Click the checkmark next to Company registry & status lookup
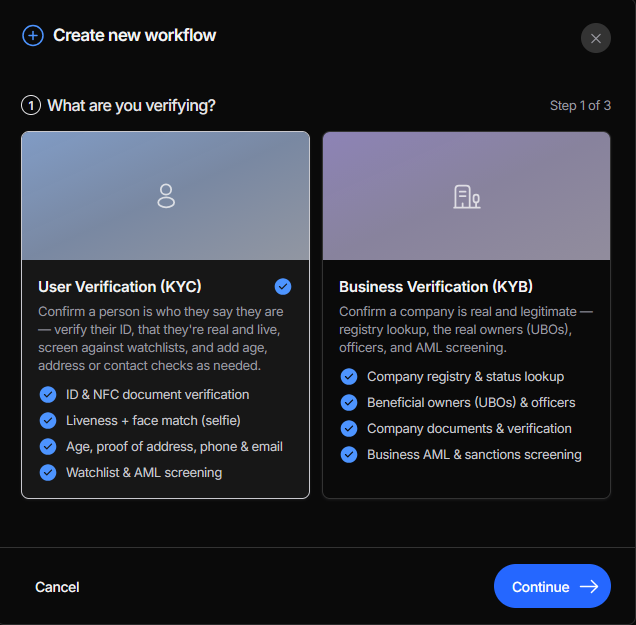Image resolution: width=636 pixels, height=625 pixels. tap(349, 377)
